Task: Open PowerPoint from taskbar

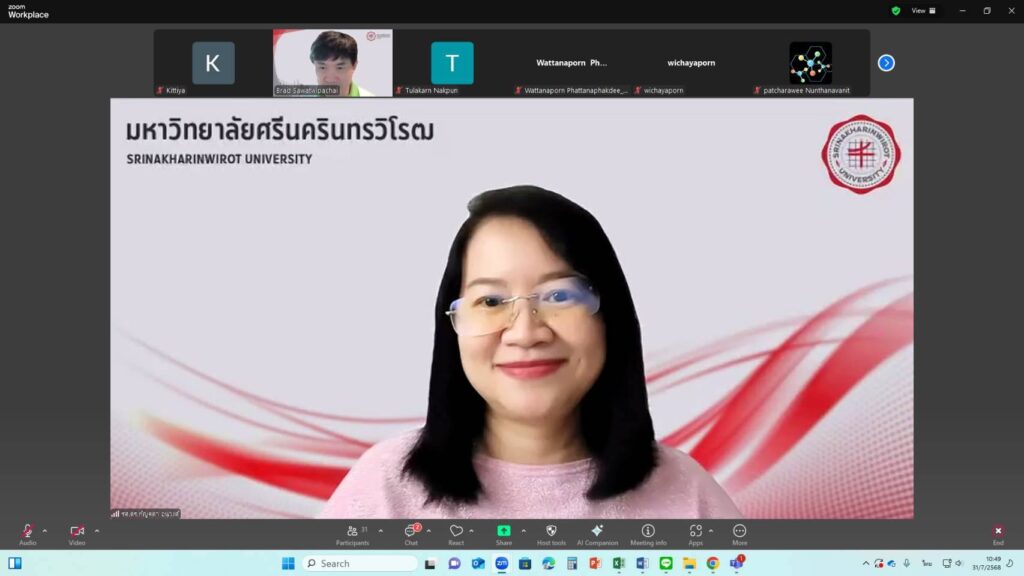Action: [x=595, y=564]
